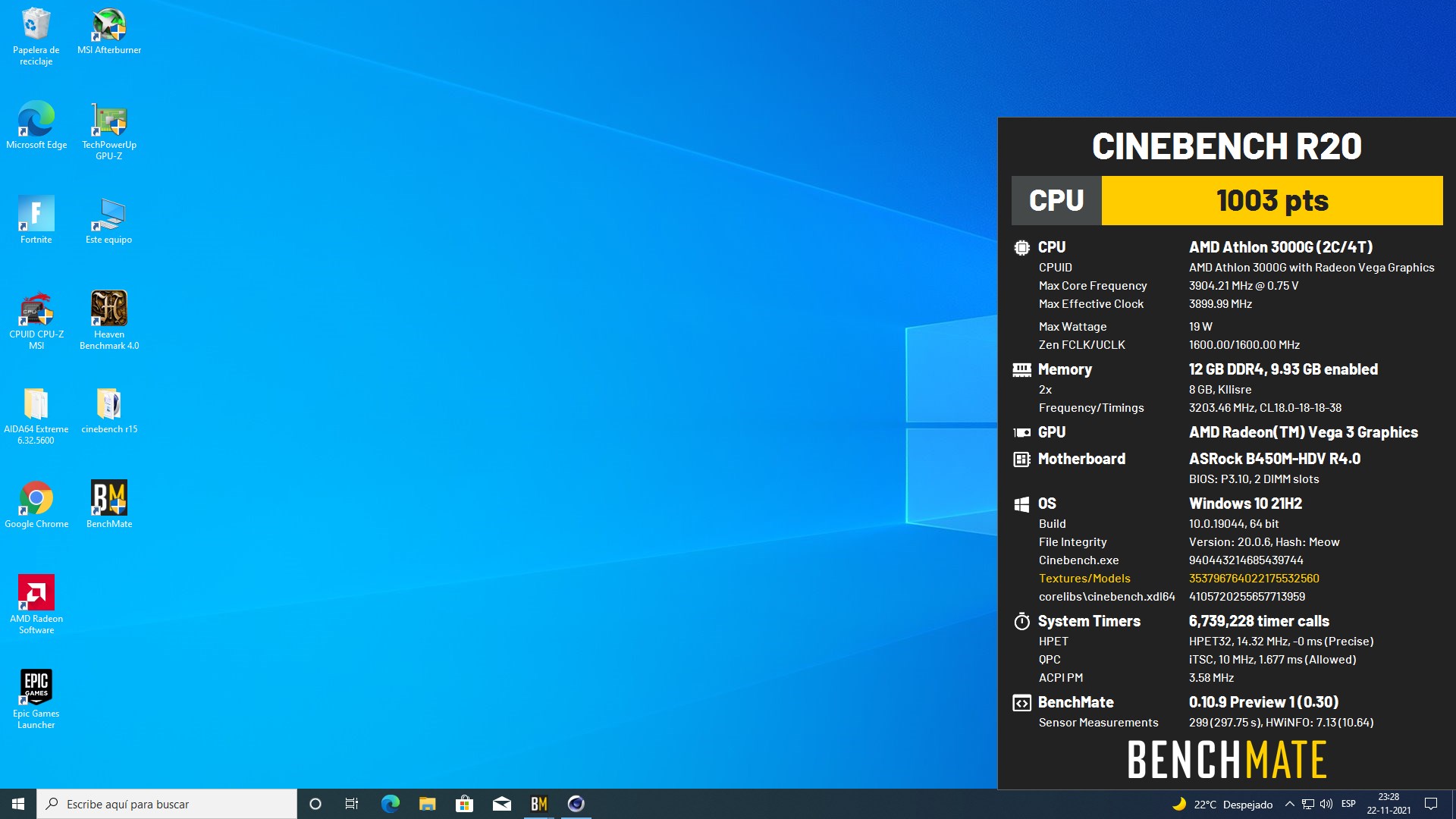Select CPUID CPU-Z MSI desktop shortcut
This screenshot has width=1456, height=819.
[x=36, y=321]
